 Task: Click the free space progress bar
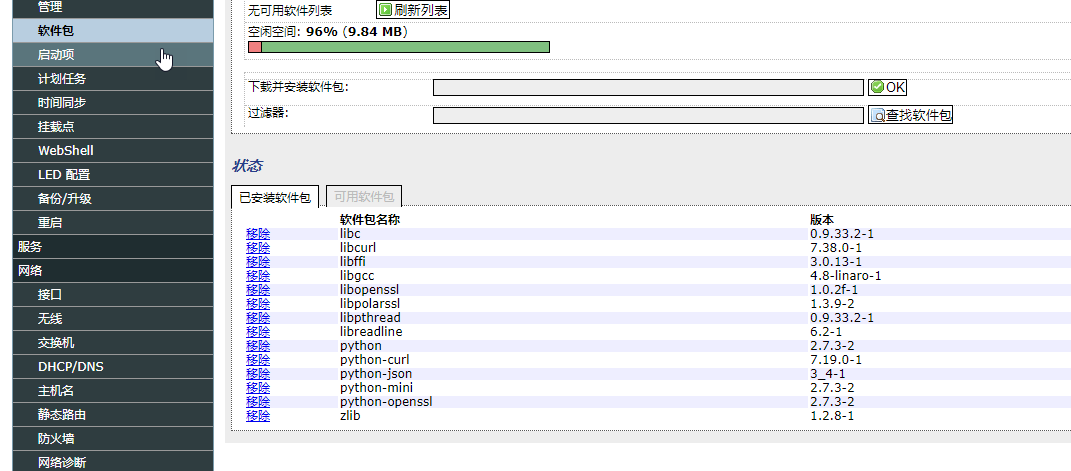coord(399,46)
